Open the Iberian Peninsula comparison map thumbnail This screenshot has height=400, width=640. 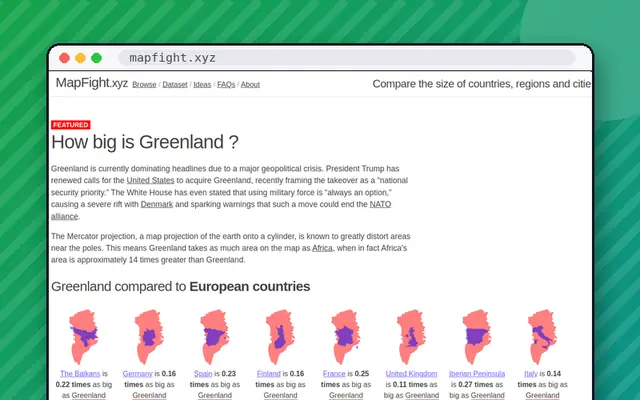point(477,337)
